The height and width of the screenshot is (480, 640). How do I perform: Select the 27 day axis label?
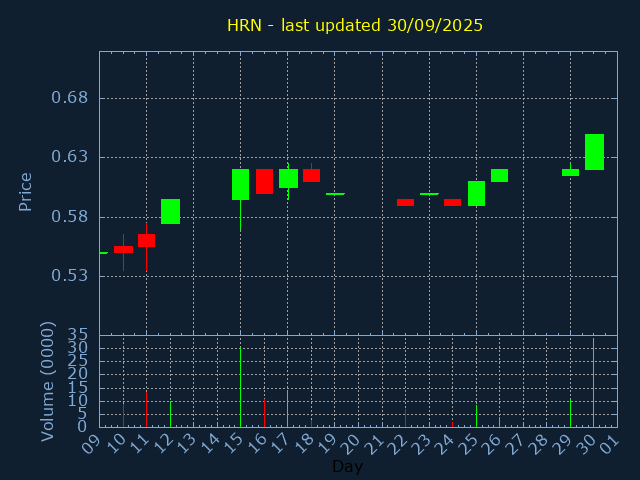pyautogui.click(x=515, y=444)
